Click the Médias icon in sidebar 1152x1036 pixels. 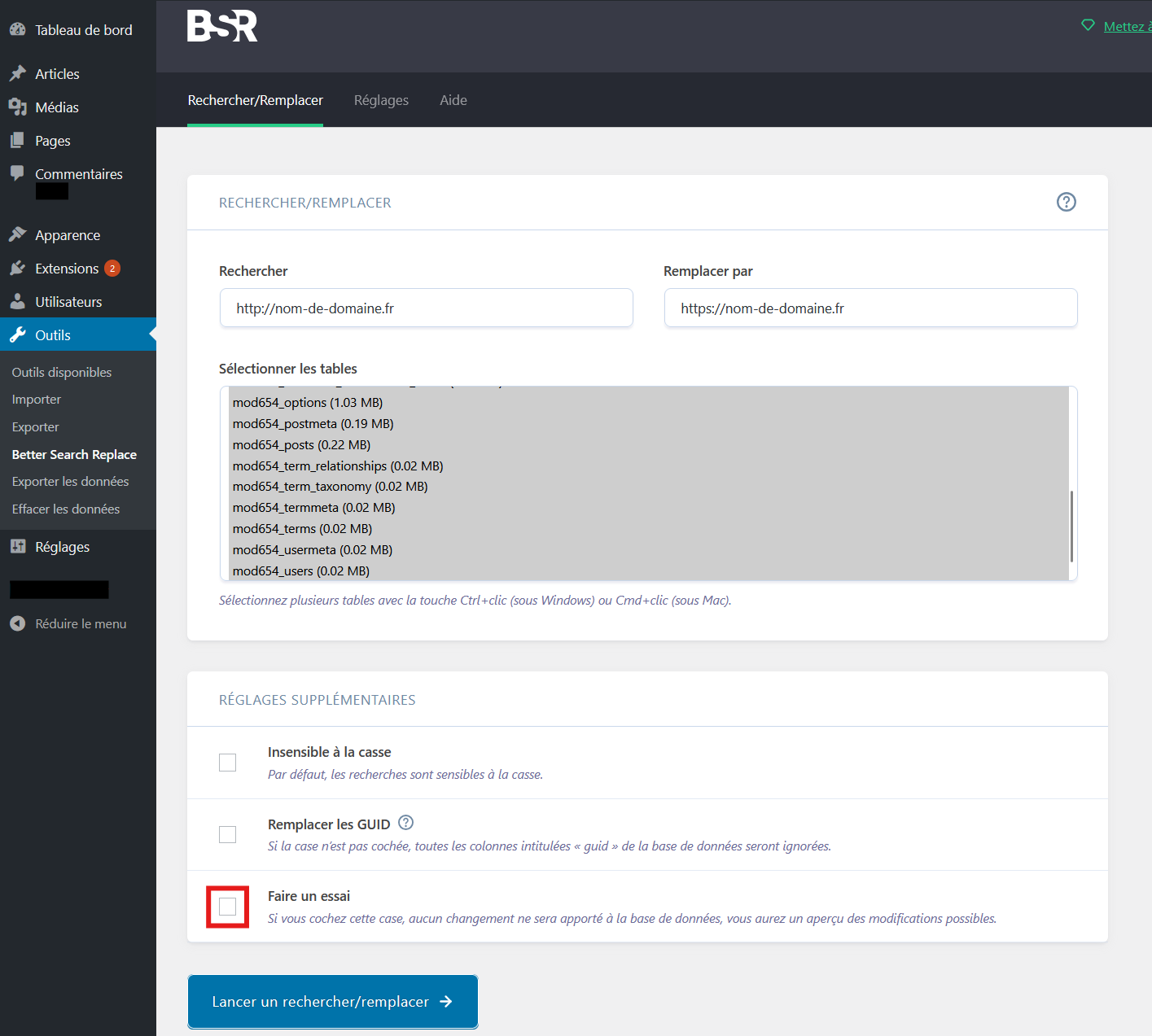click(17, 107)
